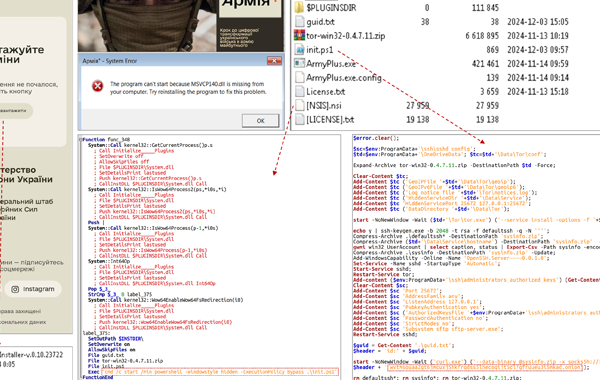Click the $error.clear(); line in PowerShell script

tap(376, 138)
